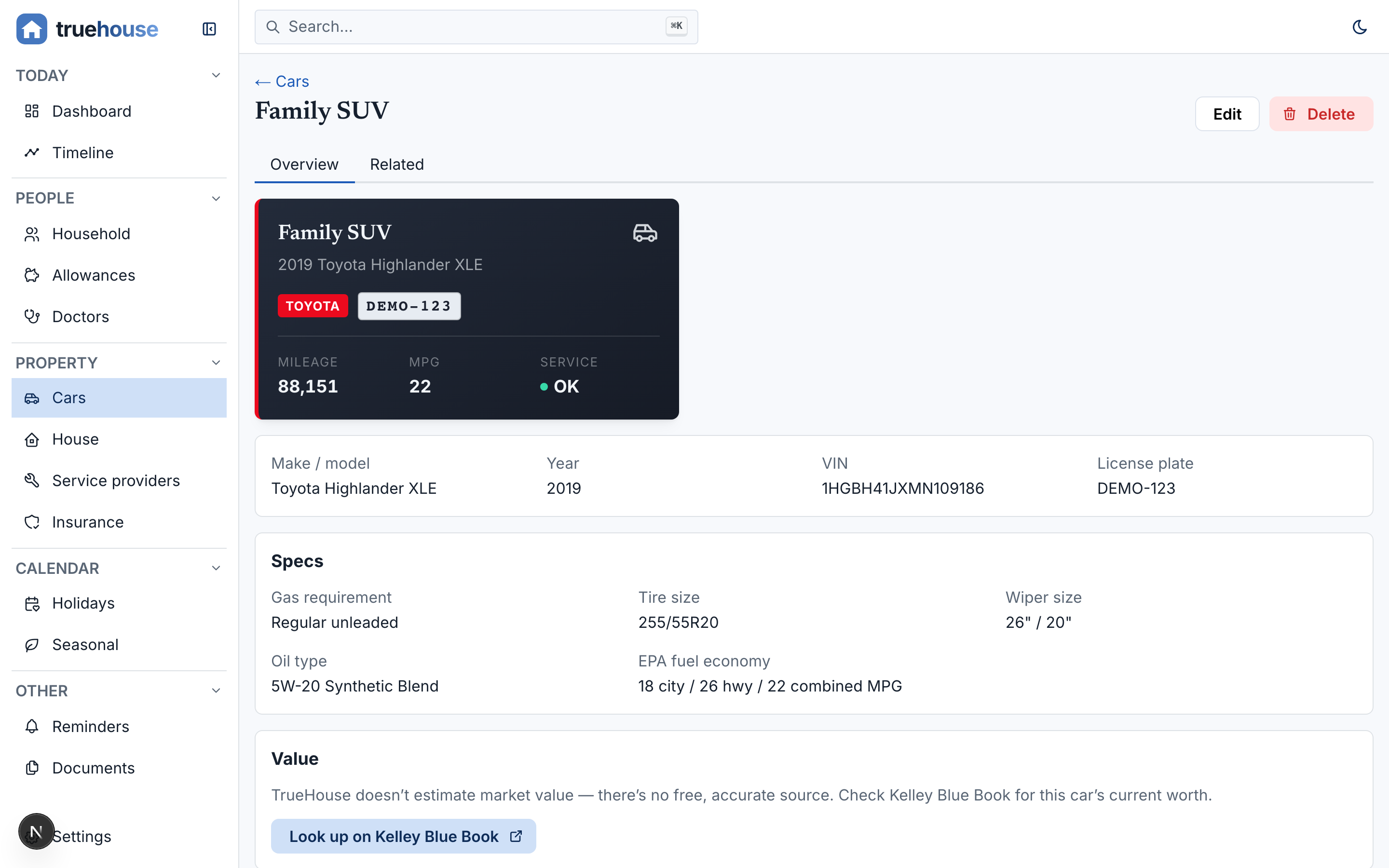Click the mileage value 88,151

(x=308, y=386)
